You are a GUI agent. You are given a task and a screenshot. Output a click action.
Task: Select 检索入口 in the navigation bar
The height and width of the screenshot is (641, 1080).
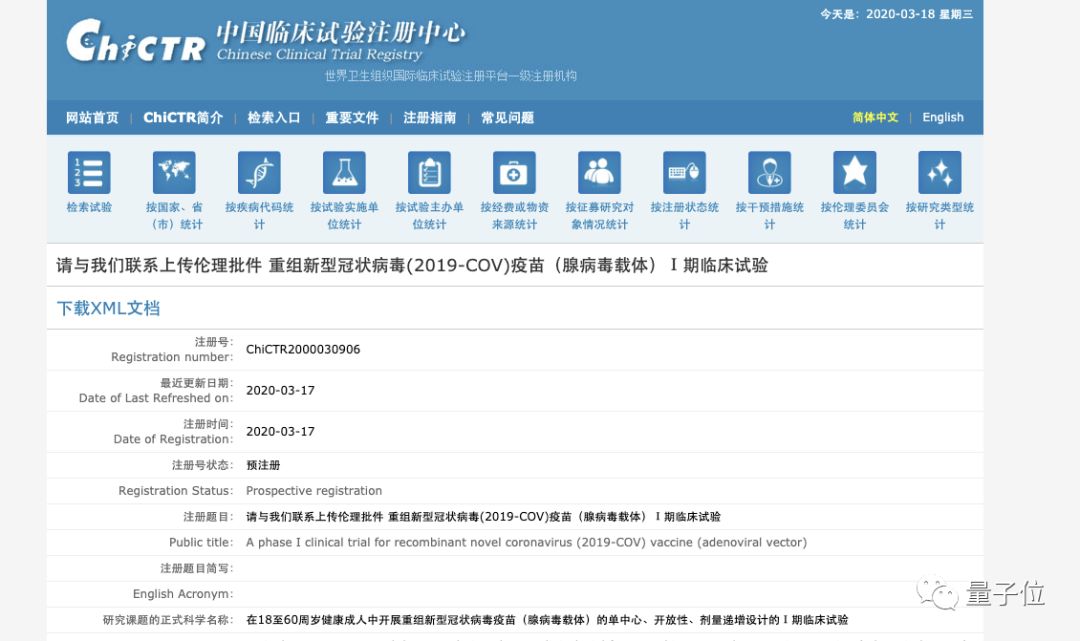pyautogui.click(x=274, y=118)
